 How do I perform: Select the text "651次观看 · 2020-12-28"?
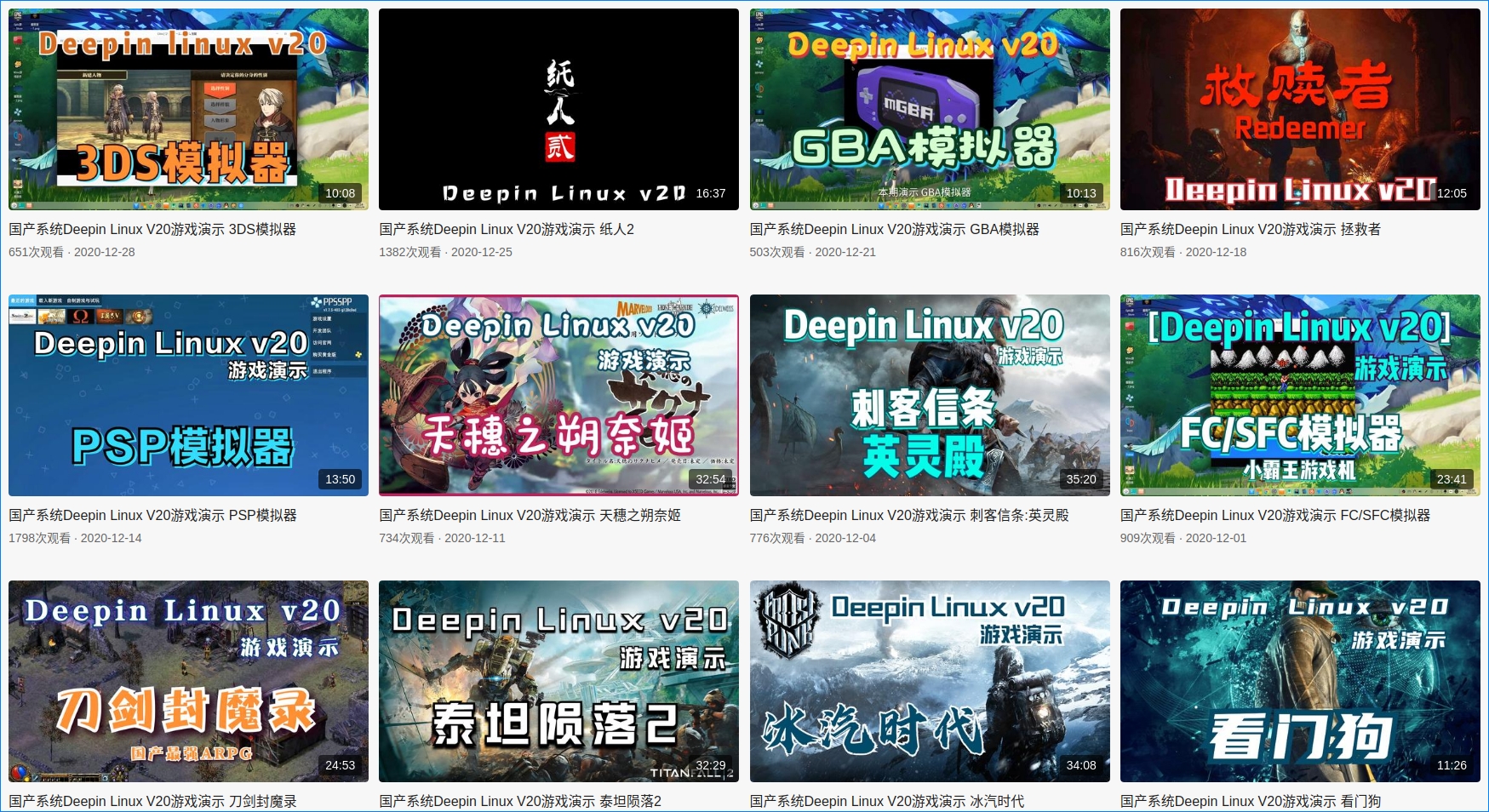point(72,252)
